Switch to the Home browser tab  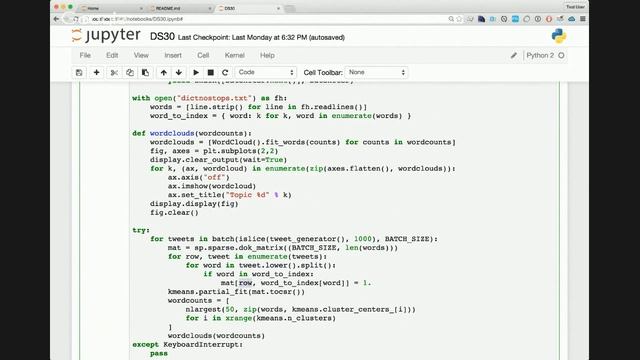tap(110, 8)
